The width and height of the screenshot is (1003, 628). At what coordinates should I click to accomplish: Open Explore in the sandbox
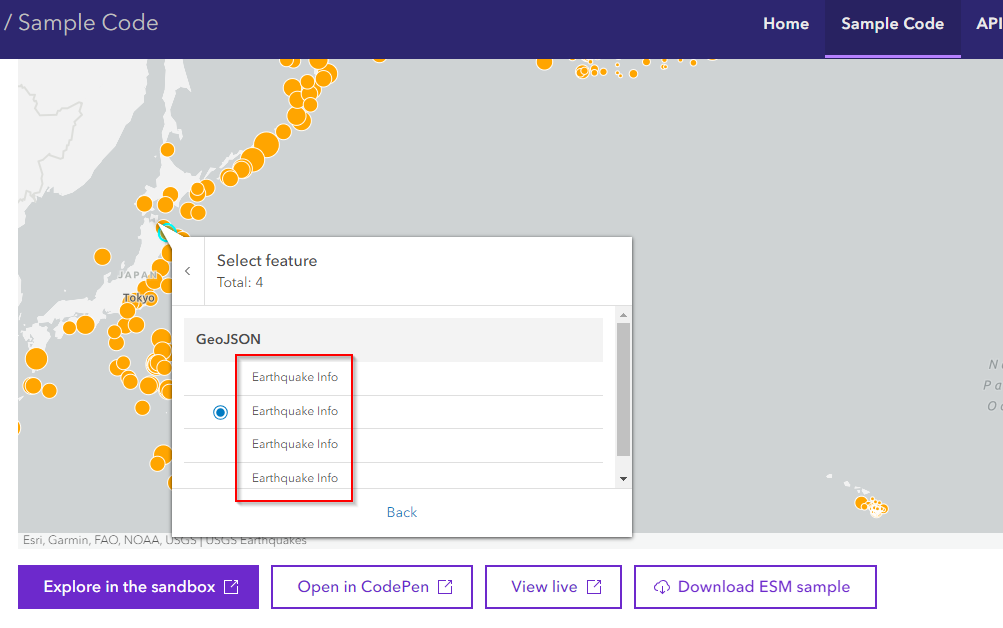(x=137, y=587)
